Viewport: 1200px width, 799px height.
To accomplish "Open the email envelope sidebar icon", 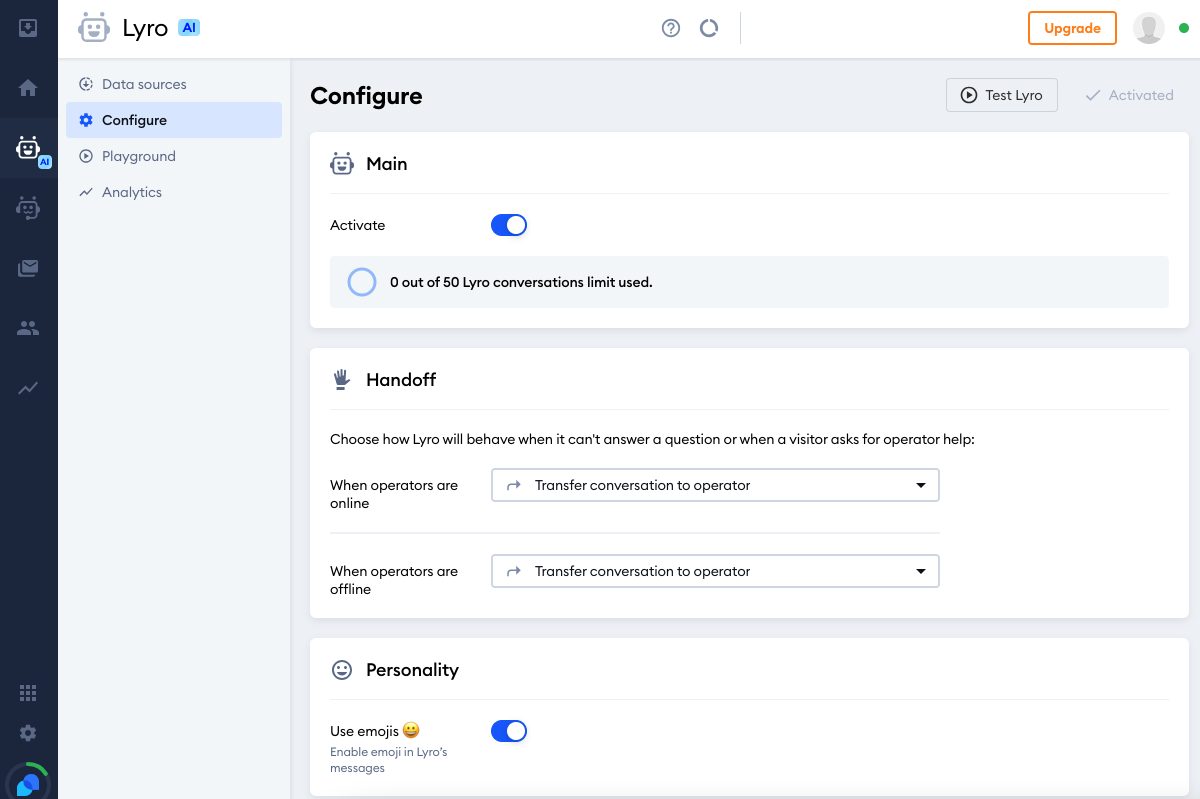I will pos(28,268).
